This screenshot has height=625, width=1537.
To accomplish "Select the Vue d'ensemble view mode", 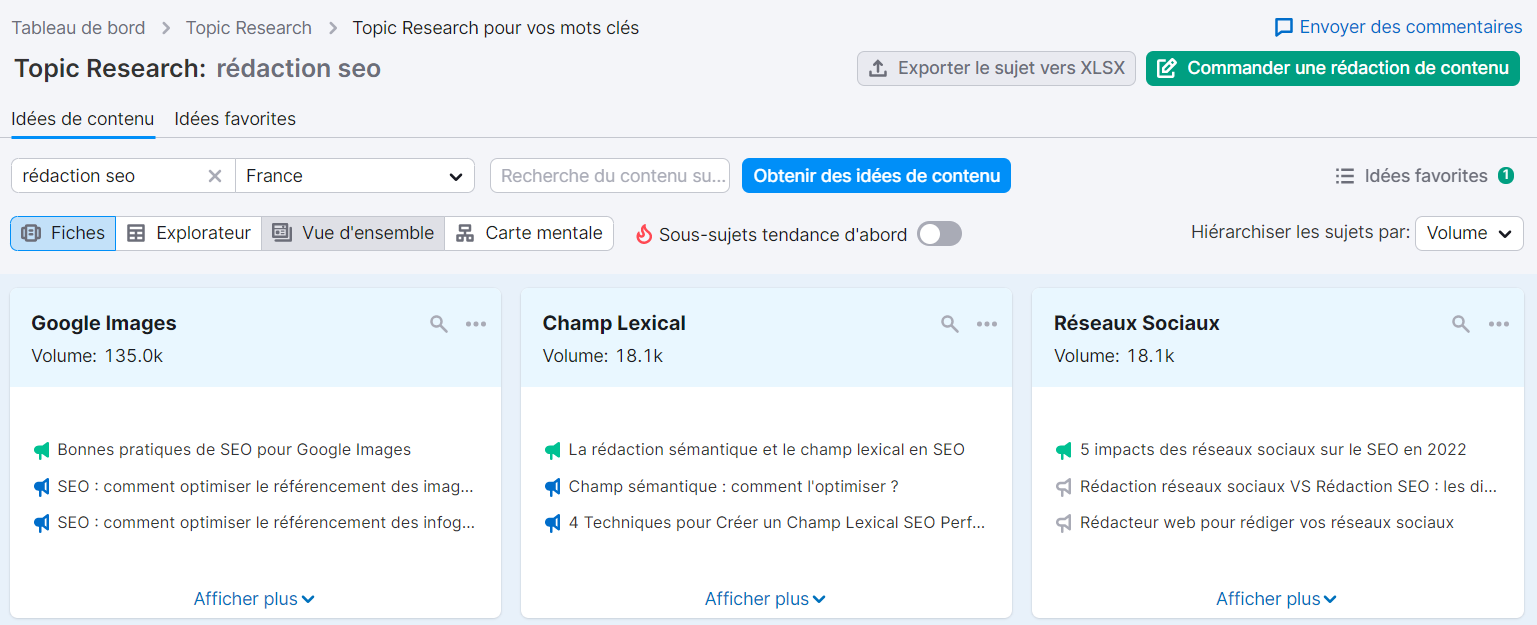I will coord(353,232).
